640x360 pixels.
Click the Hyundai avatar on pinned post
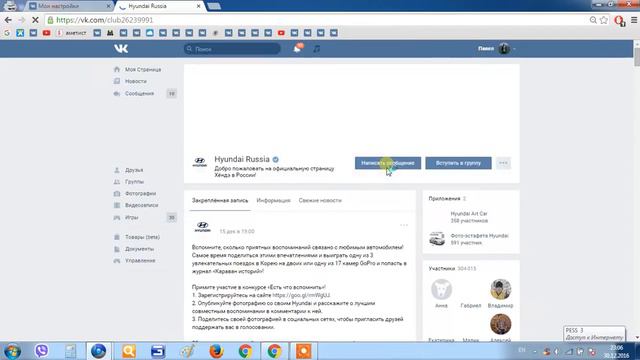pyautogui.click(x=202, y=227)
